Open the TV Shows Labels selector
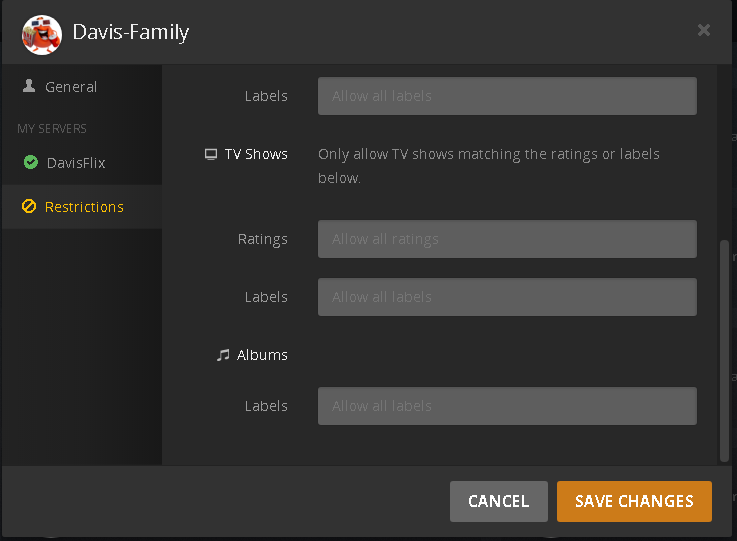This screenshot has height=541, width=737. 507,297
